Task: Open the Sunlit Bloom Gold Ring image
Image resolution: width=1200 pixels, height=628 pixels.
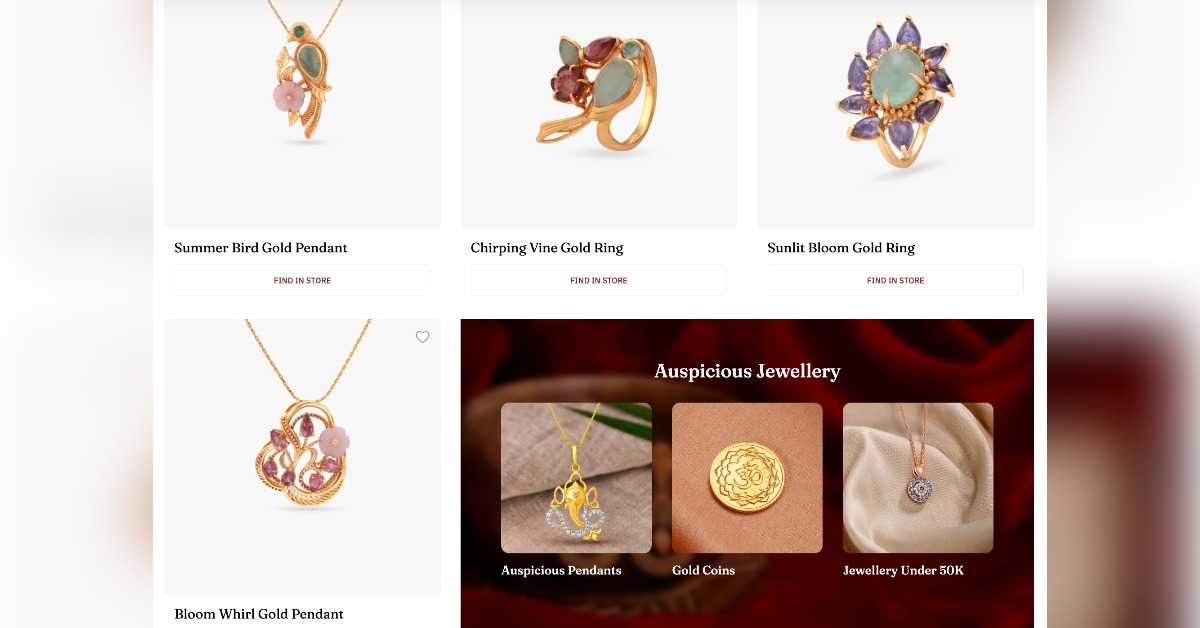Action: (x=895, y=114)
